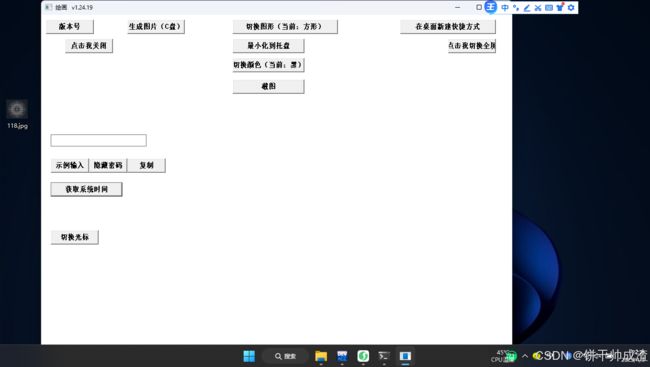The image size is (650, 367).
Task: Click the 复制 button
Action: [x=146, y=165]
